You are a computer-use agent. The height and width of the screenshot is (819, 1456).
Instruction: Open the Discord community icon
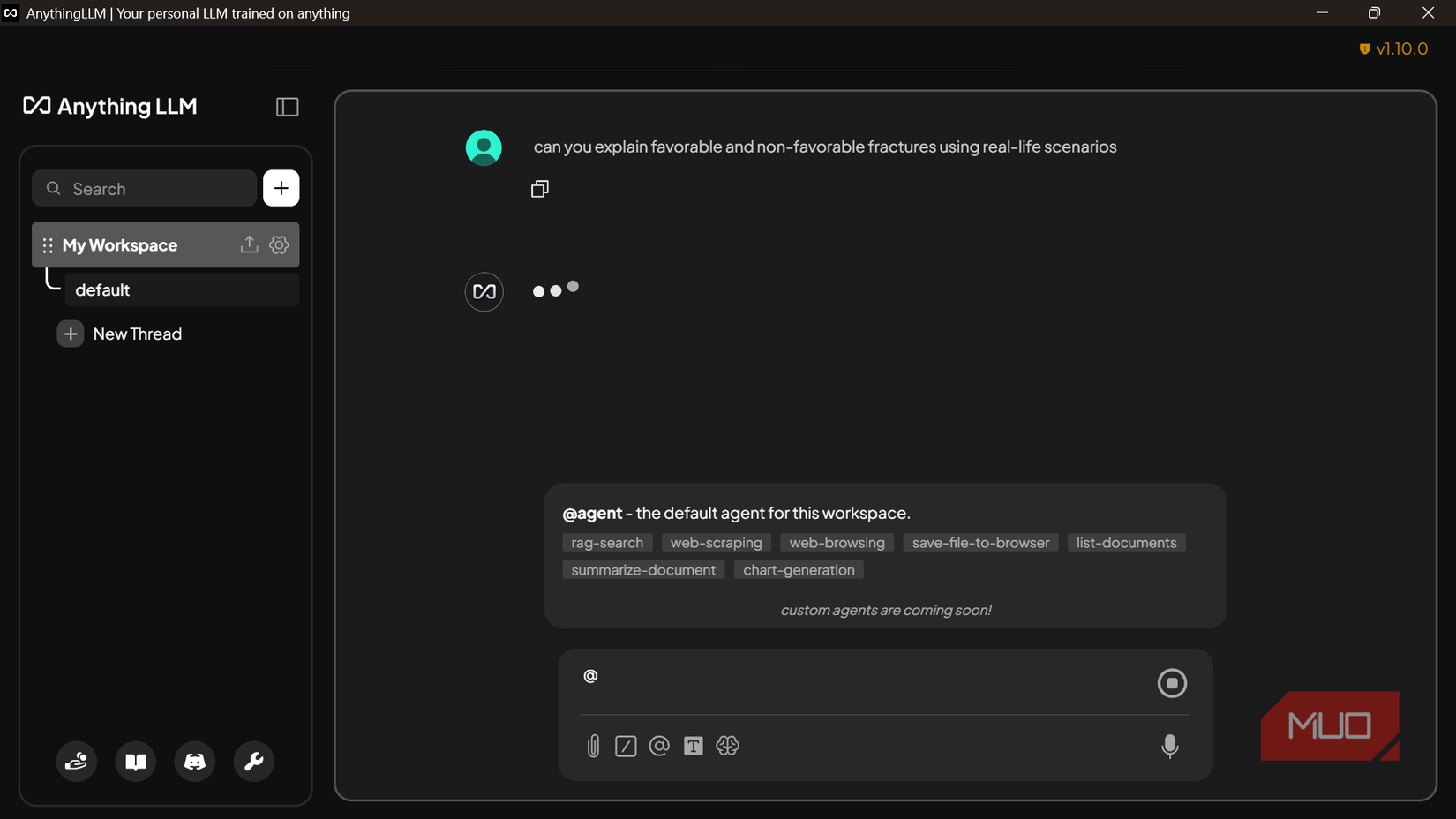(194, 761)
